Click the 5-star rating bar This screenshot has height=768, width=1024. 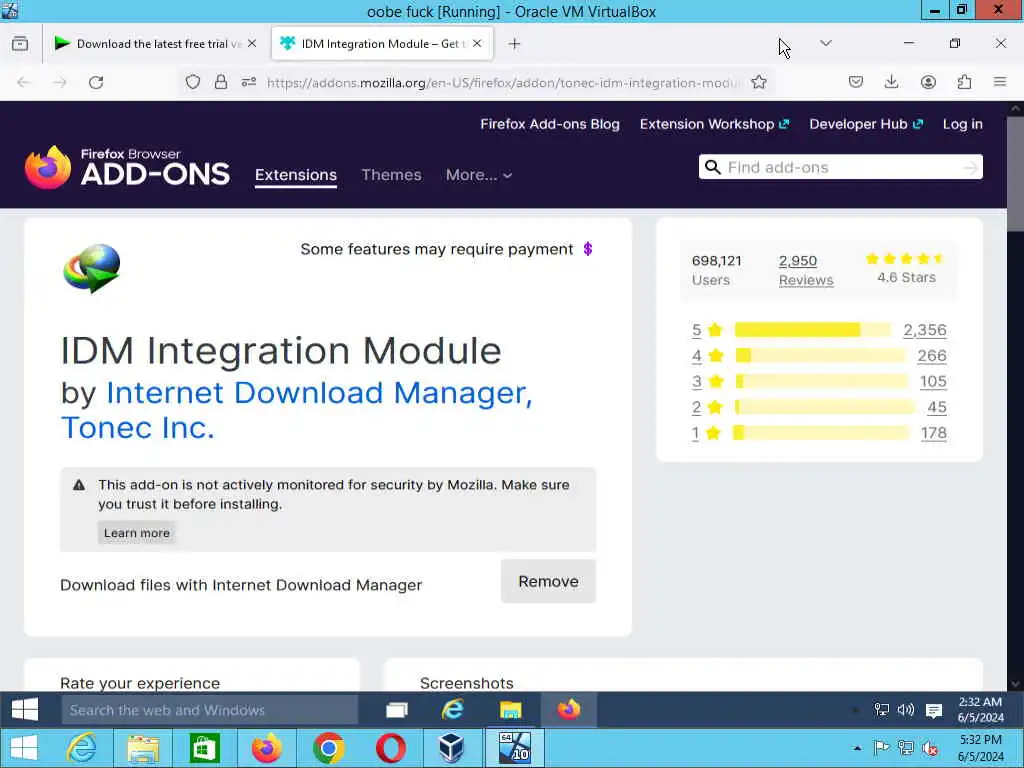tap(812, 330)
